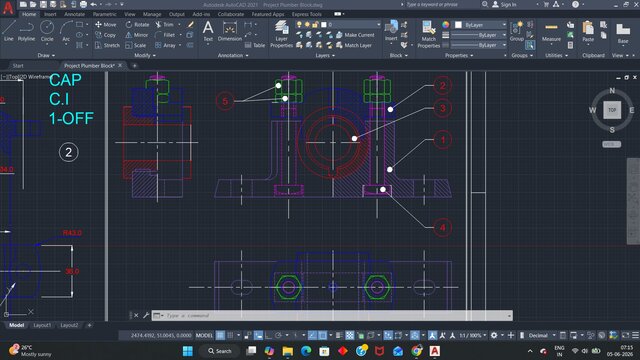Open the Layout1 tab

tap(42, 325)
